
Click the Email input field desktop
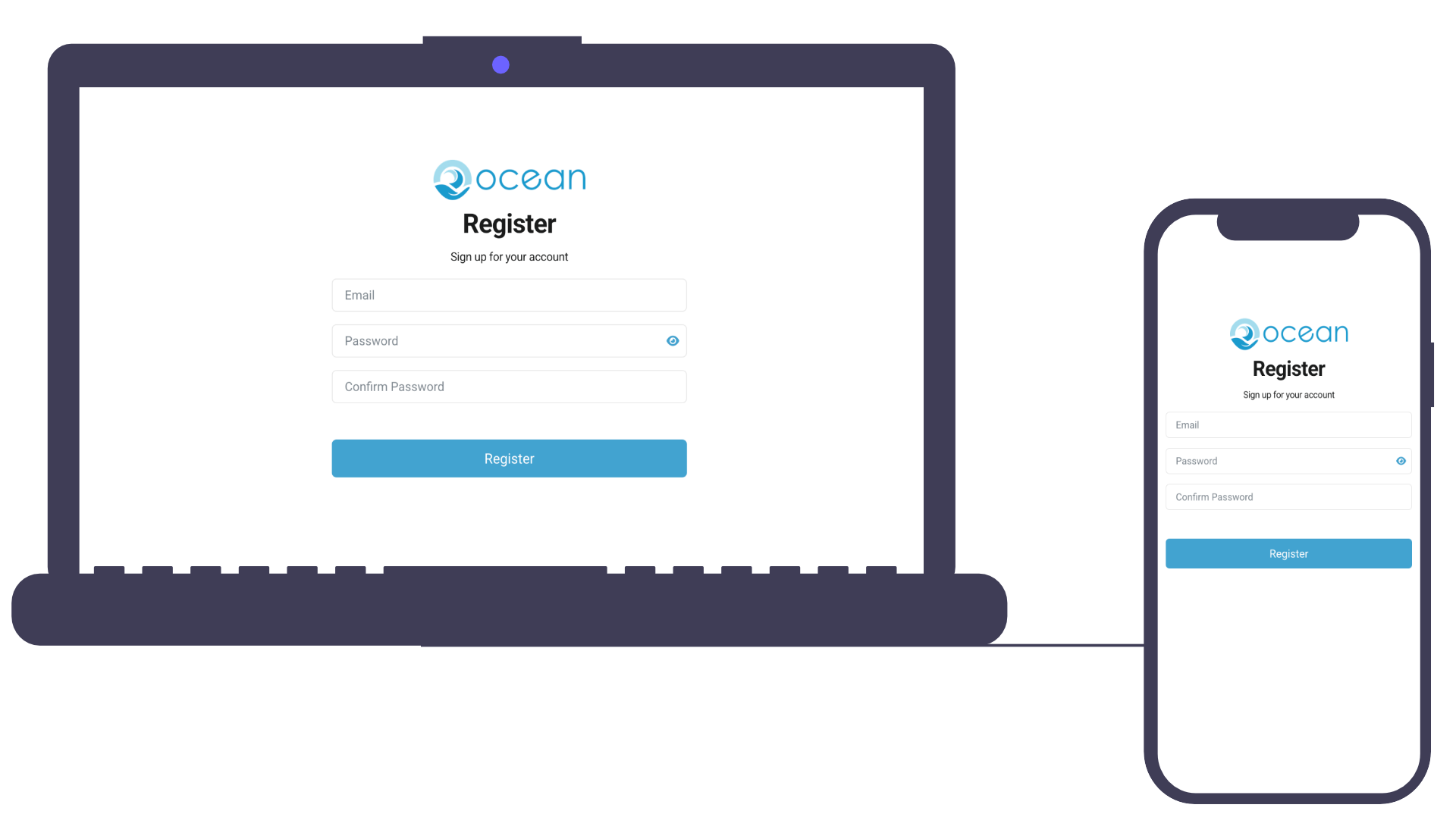pyautogui.click(x=508, y=295)
